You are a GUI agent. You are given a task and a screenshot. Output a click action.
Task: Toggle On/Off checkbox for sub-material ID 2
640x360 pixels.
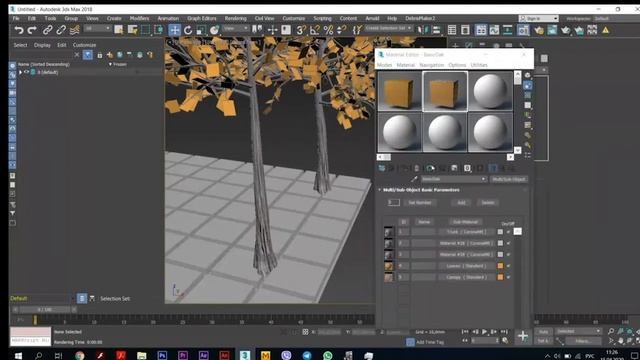click(x=508, y=243)
